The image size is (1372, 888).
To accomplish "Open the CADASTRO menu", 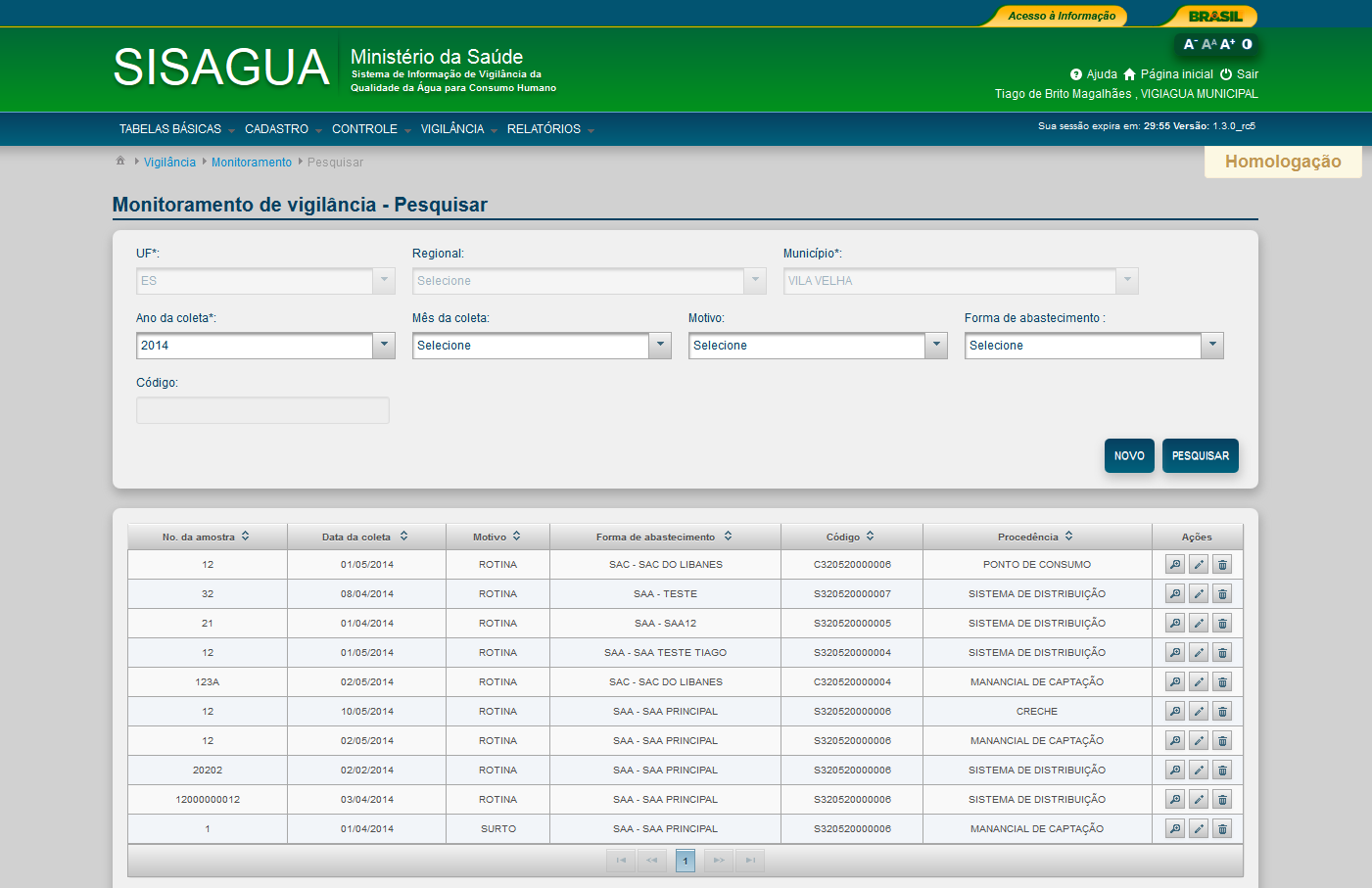I will (283, 129).
